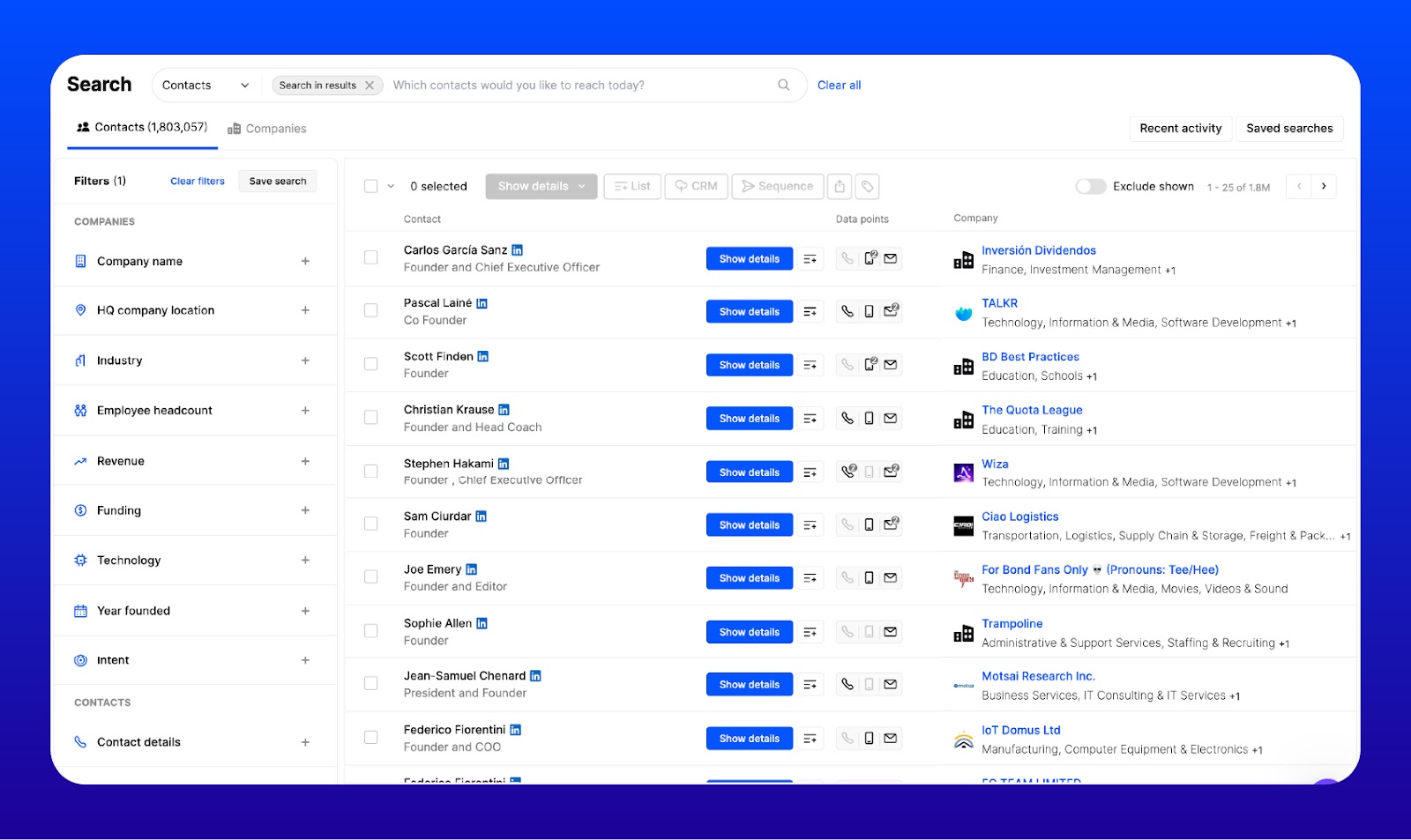Image resolution: width=1411 pixels, height=840 pixels.
Task: Select checkbox for Christian Krause
Action: click(371, 417)
